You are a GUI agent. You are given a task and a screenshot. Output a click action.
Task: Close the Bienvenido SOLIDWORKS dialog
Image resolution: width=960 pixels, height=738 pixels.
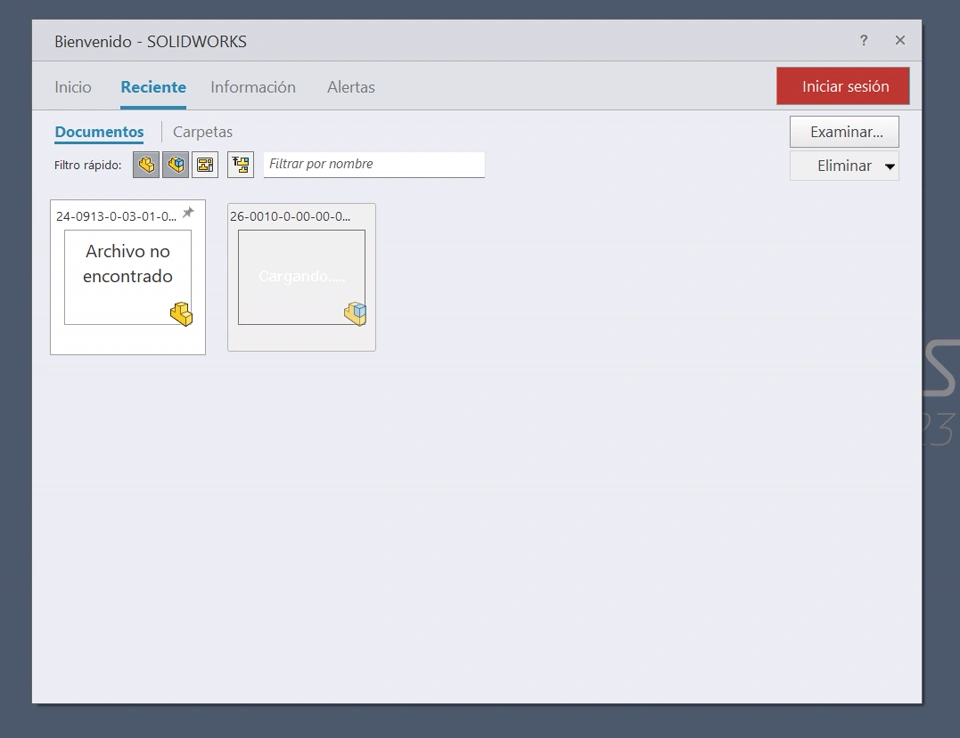[899, 40]
